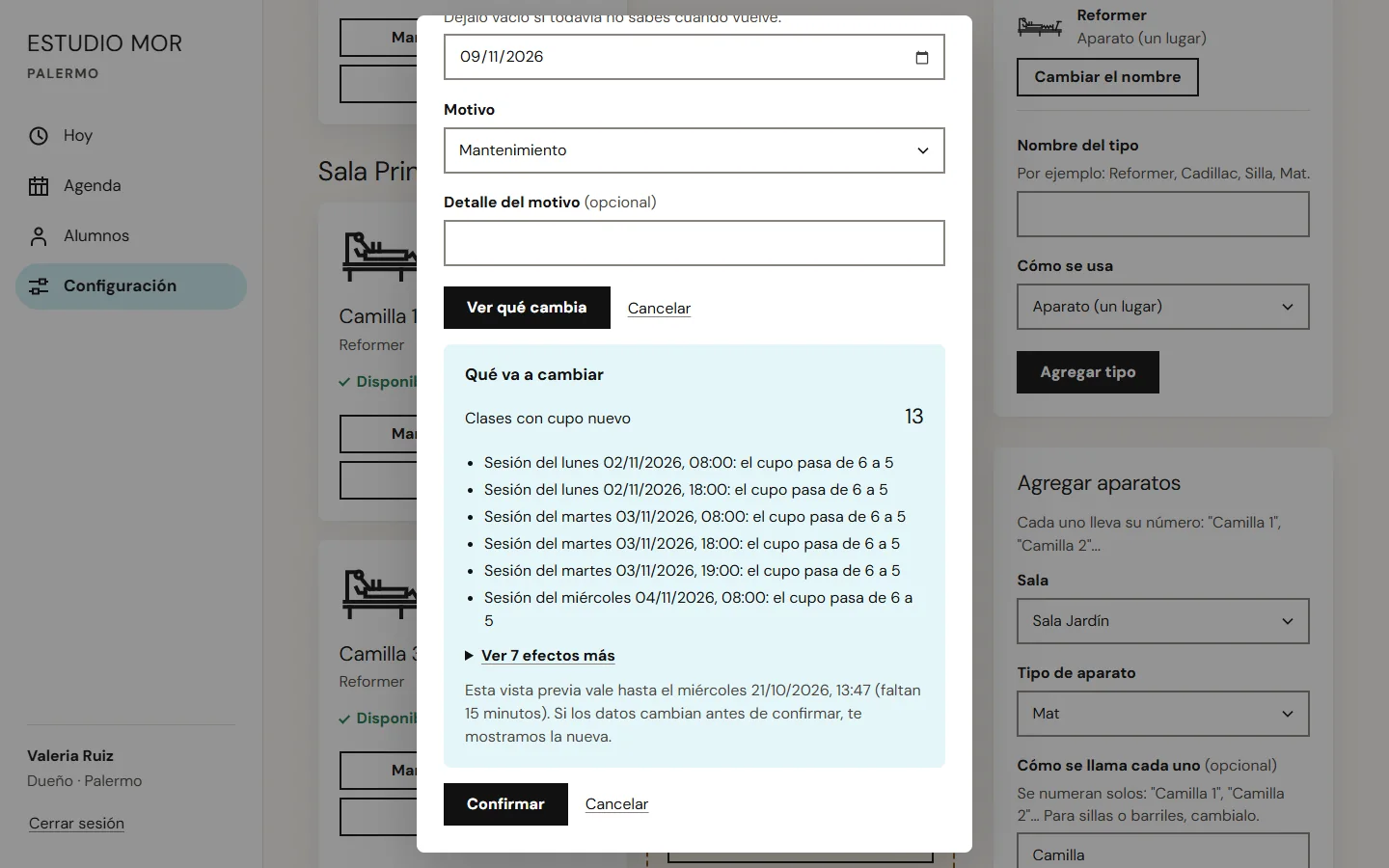Image resolution: width=1389 pixels, height=868 pixels.
Task: Click the Cerrar sesión link
Action: (x=76, y=824)
